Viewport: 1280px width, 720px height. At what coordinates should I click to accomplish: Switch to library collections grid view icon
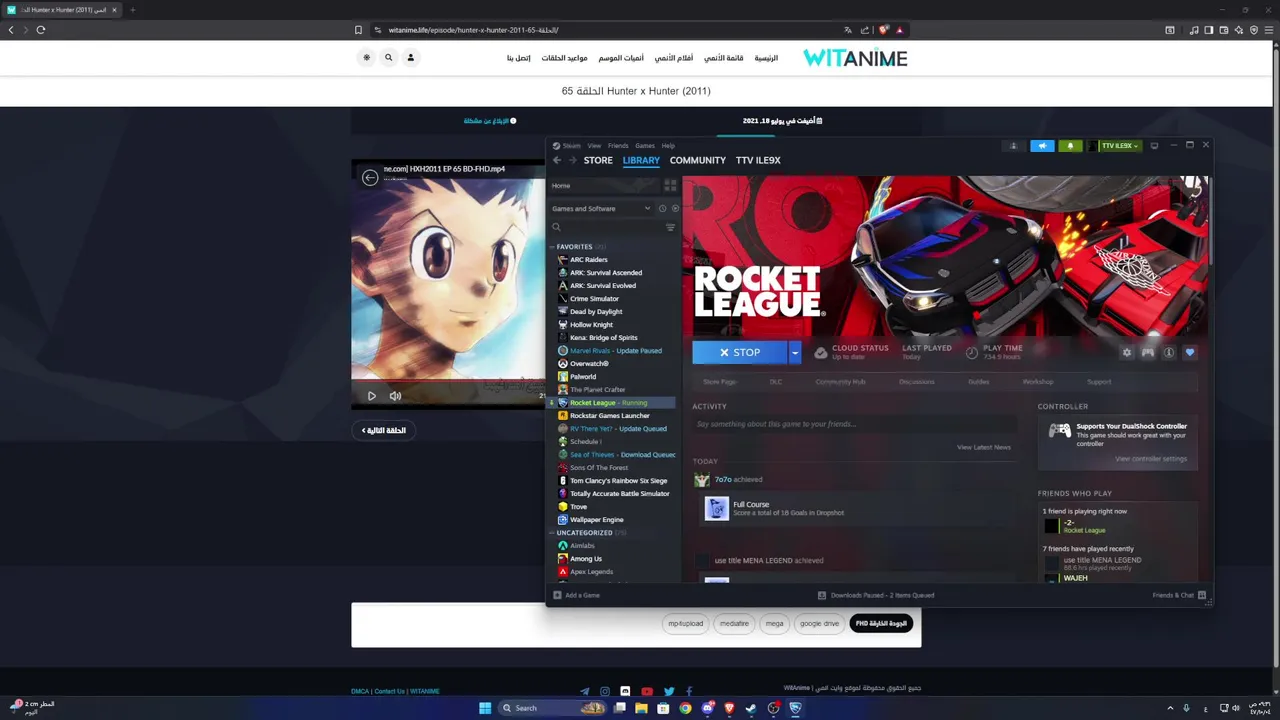(x=670, y=186)
